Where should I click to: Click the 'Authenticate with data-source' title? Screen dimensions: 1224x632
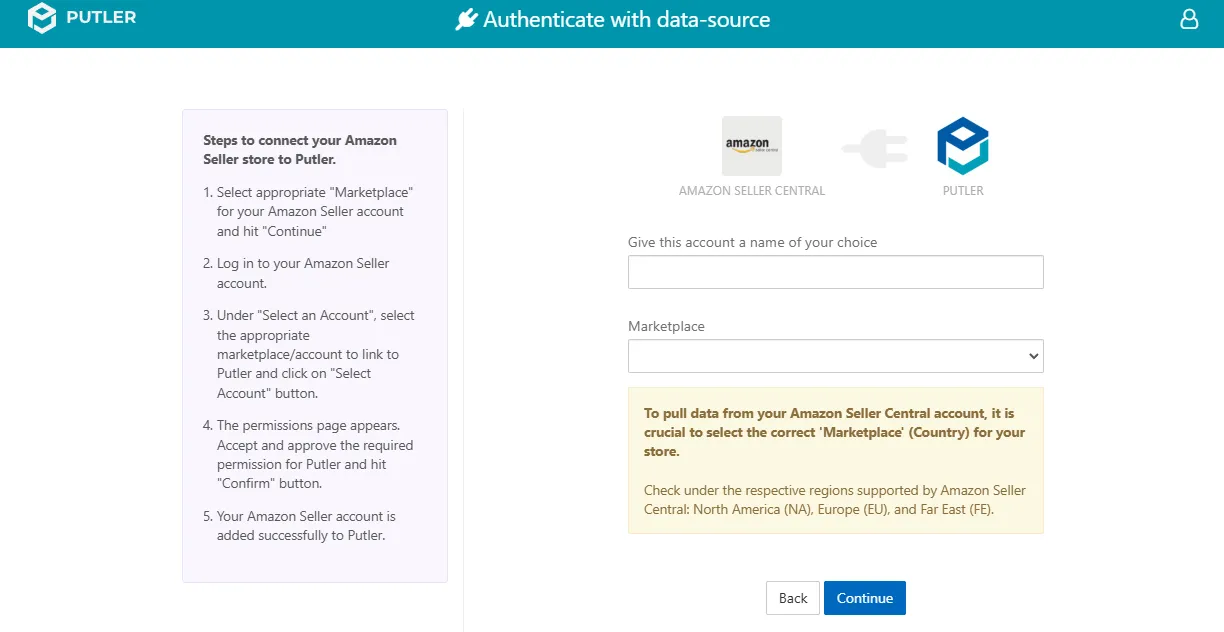pyautogui.click(x=627, y=20)
